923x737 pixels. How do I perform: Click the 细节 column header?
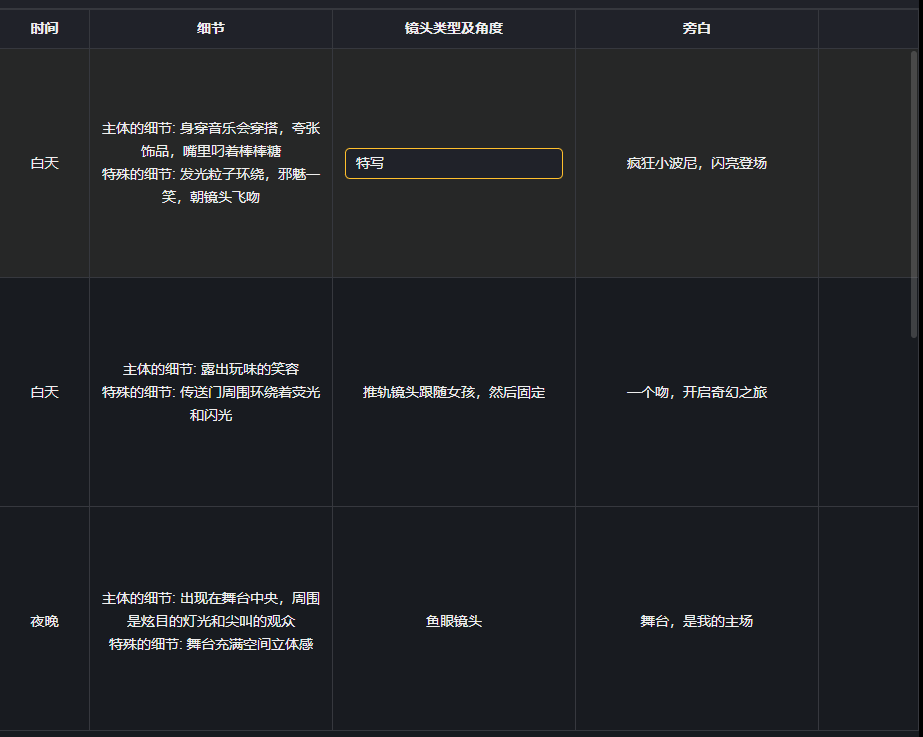pyautogui.click(x=211, y=28)
